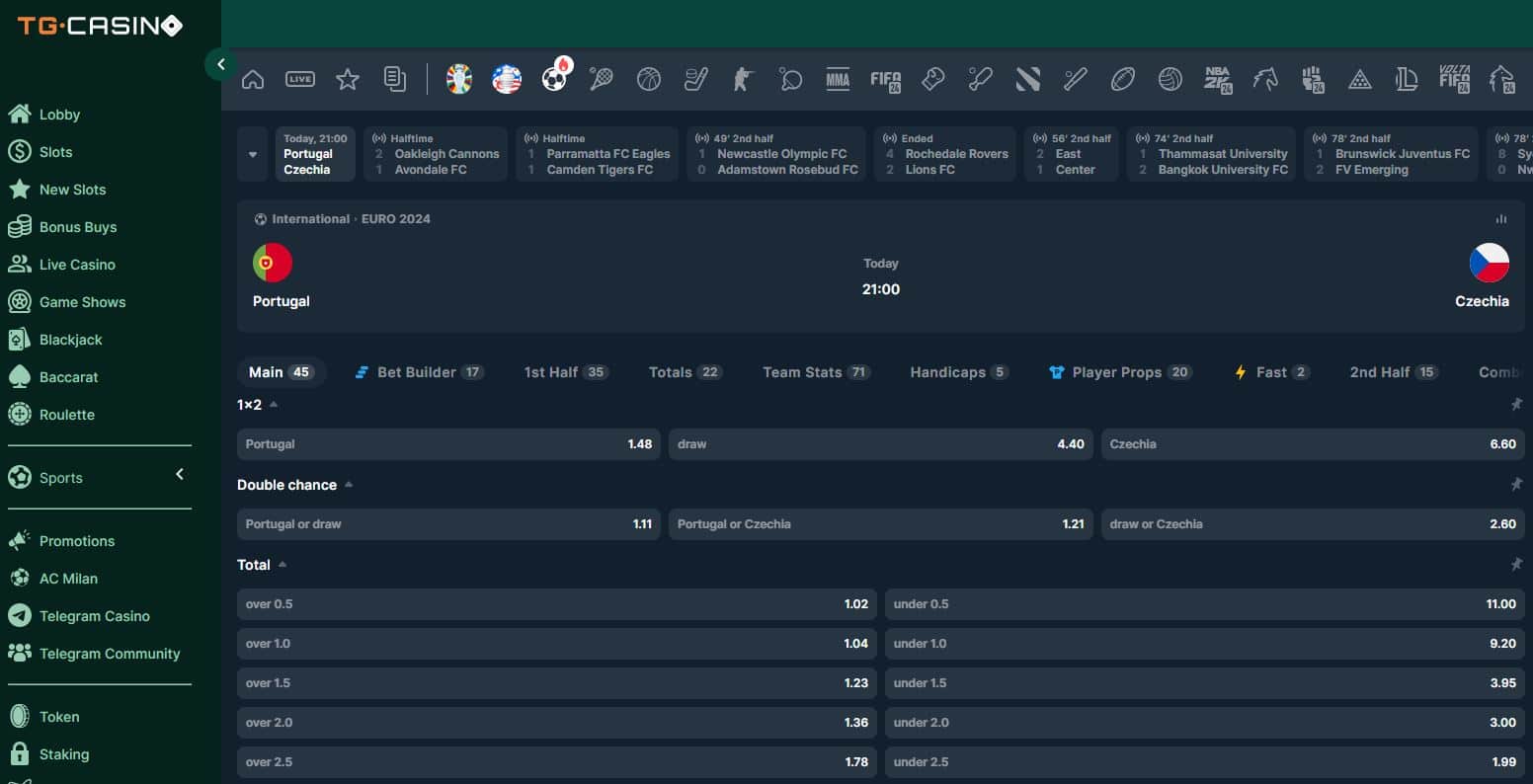Open the Fast markets tab
The image size is (1533, 784).
pyautogui.click(x=1271, y=372)
